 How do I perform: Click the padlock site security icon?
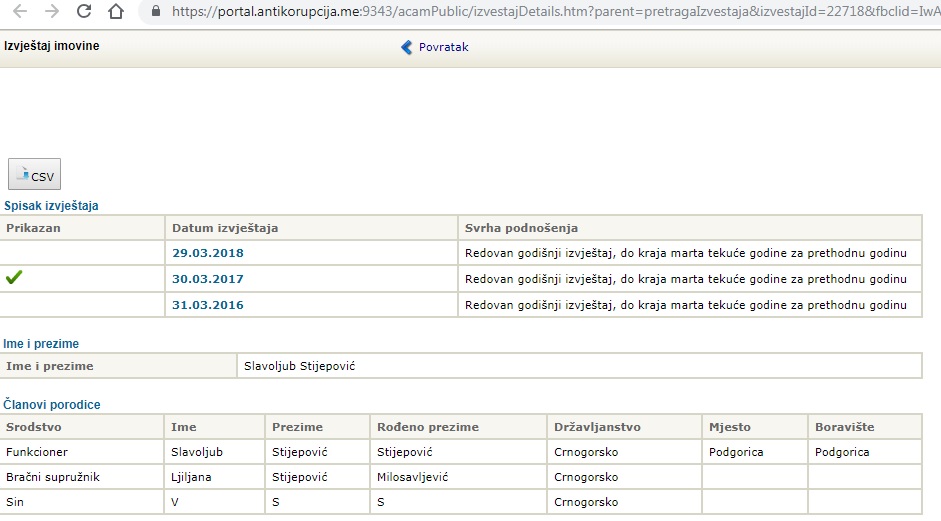154,12
